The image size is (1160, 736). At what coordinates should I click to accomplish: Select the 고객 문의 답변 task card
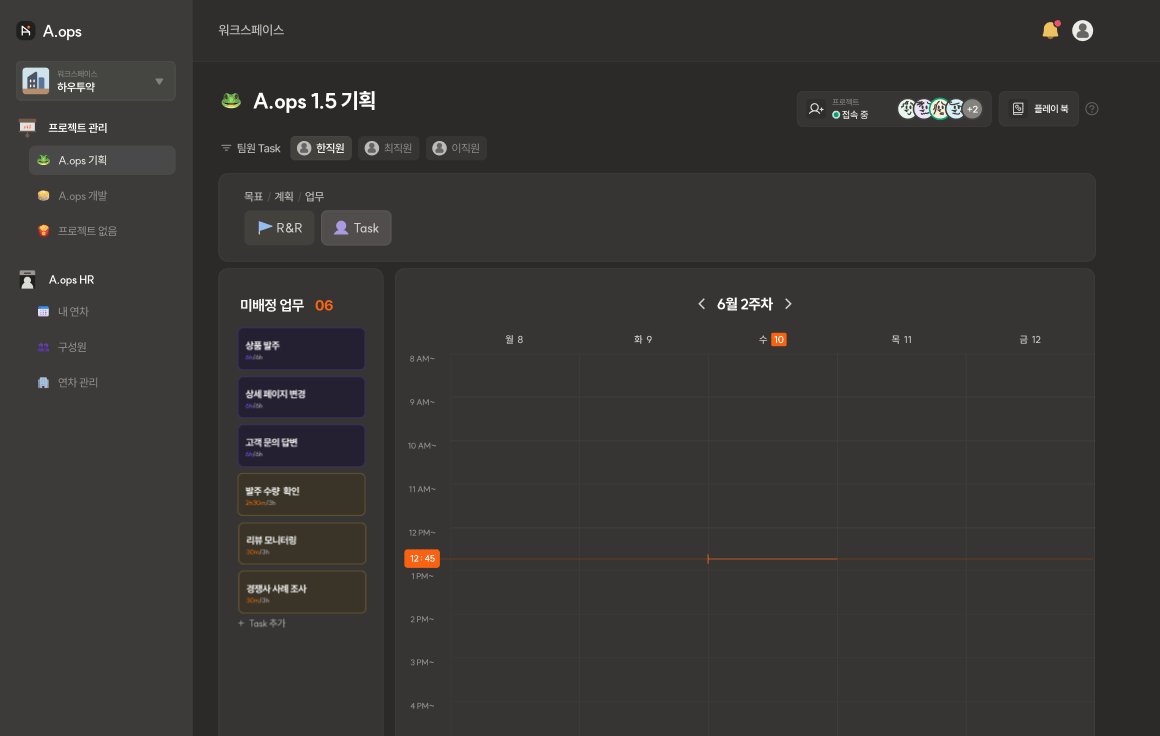click(x=301, y=445)
